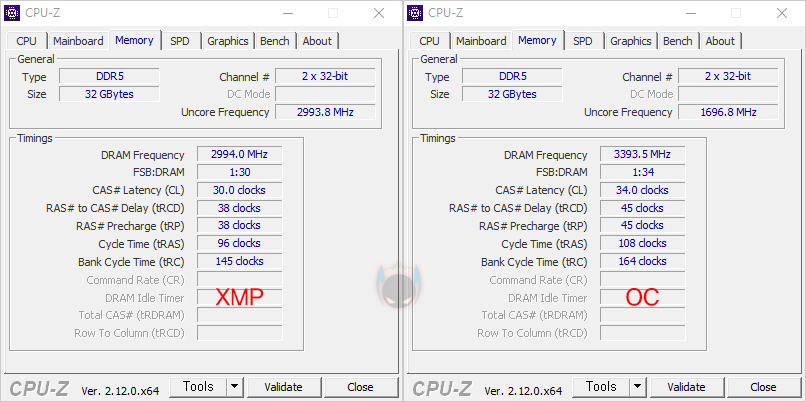
Task: Click tRP value 38 clocks in left window
Action: coord(240,226)
